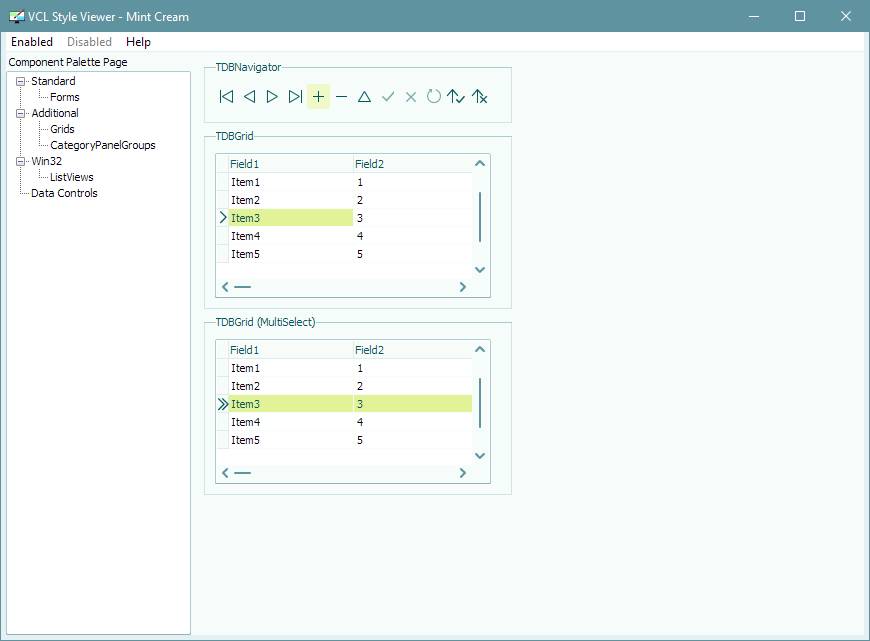The height and width of the screenshot is (641, 870).
Task: Click the prior record navigator arrow
Action: click(x=249, y=97)
